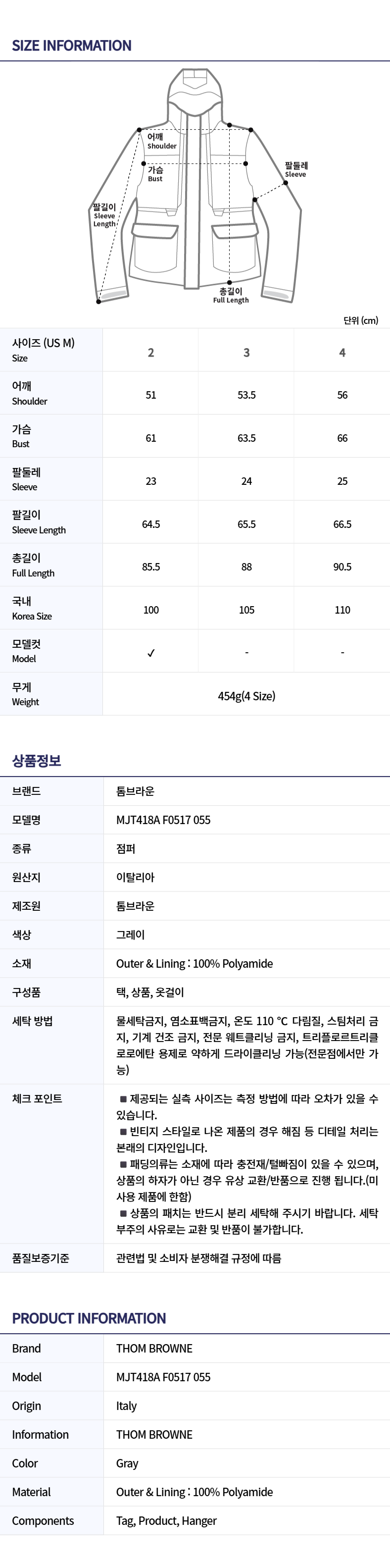The image size is (390, 1568).
Task: Click the 어깨 Shoulder label on the diagram
Action: pos(162,141)
